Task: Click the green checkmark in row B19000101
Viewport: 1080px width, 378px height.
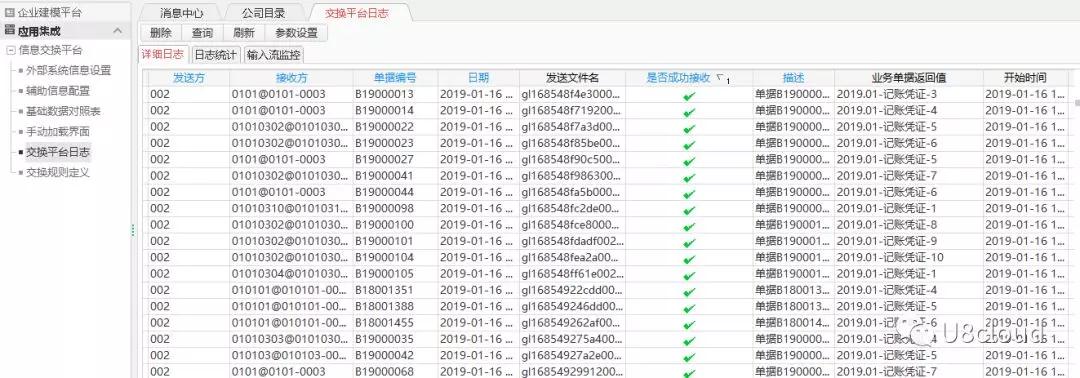Action: click(x=689, y=242)
